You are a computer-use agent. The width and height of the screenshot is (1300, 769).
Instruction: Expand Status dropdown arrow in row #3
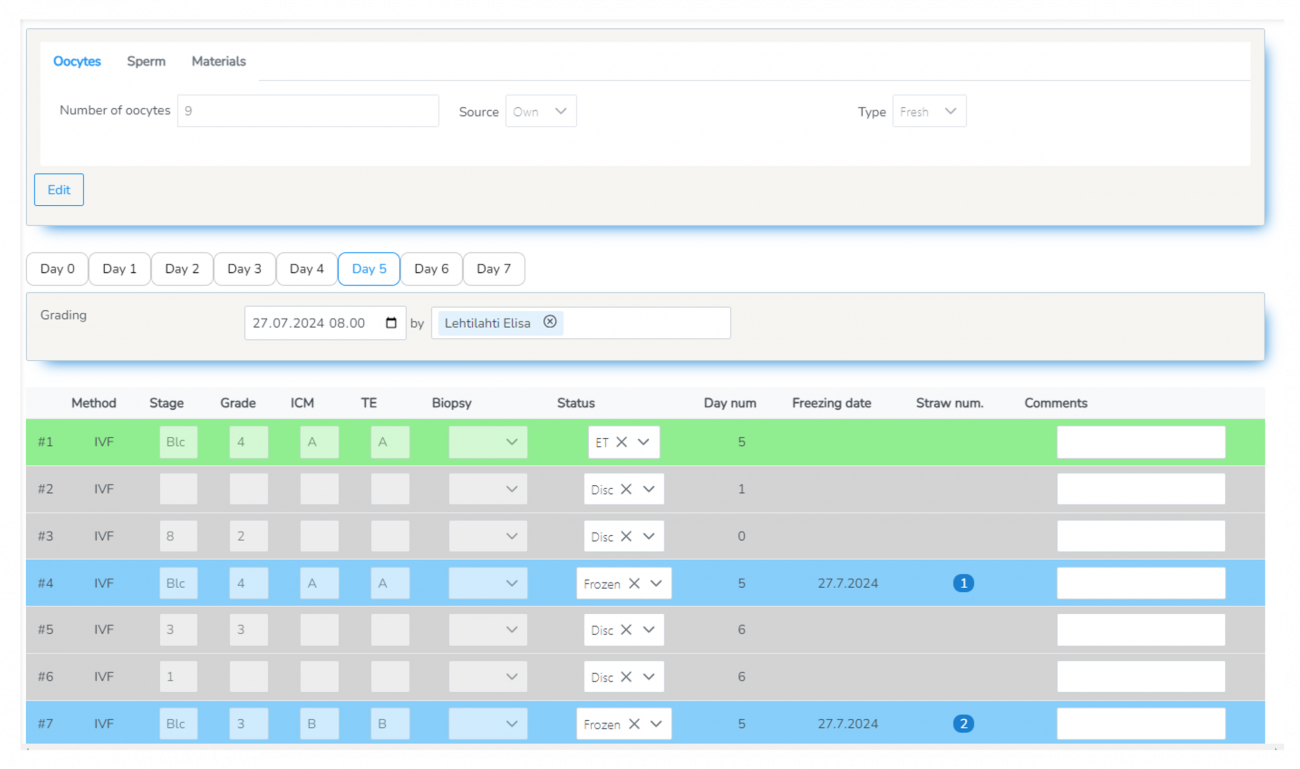[x=649, y=536]
